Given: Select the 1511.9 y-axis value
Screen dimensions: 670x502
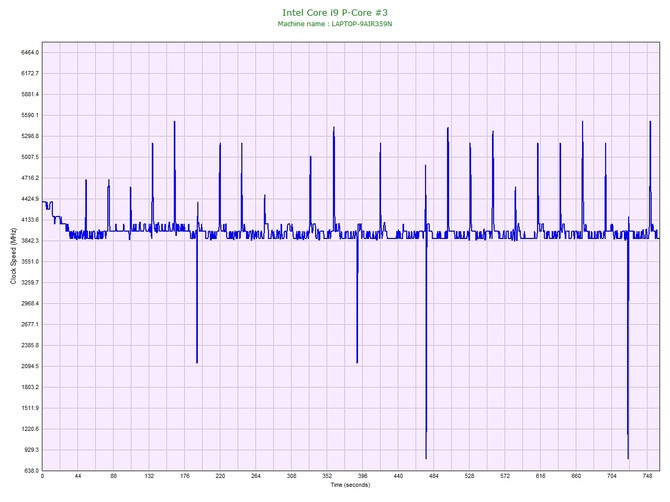Looking at the screenshot, I should [30, 408].
